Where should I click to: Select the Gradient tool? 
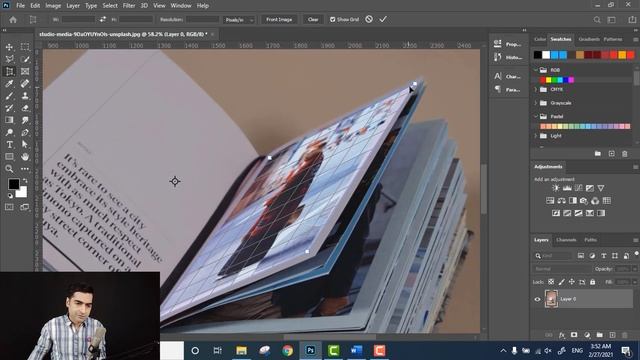coord(9,120)
